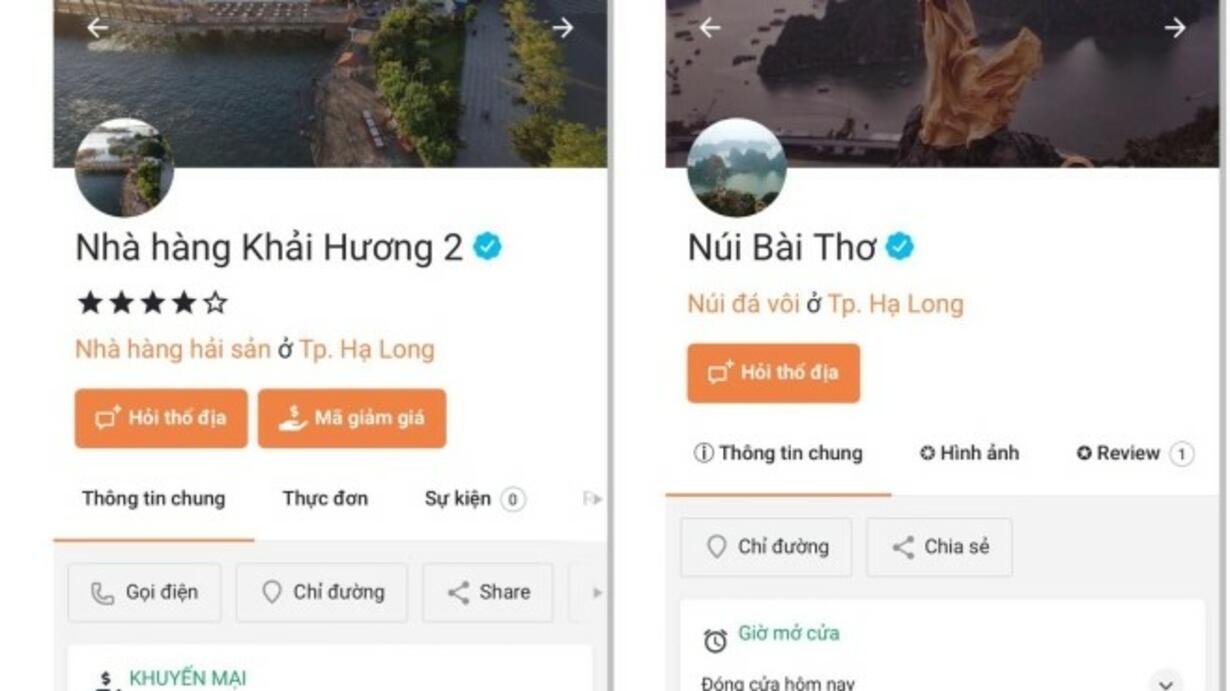Show next photo of Núi Bài Thơ
This screenshot has width=1230, height=691.
point(1175,28)
